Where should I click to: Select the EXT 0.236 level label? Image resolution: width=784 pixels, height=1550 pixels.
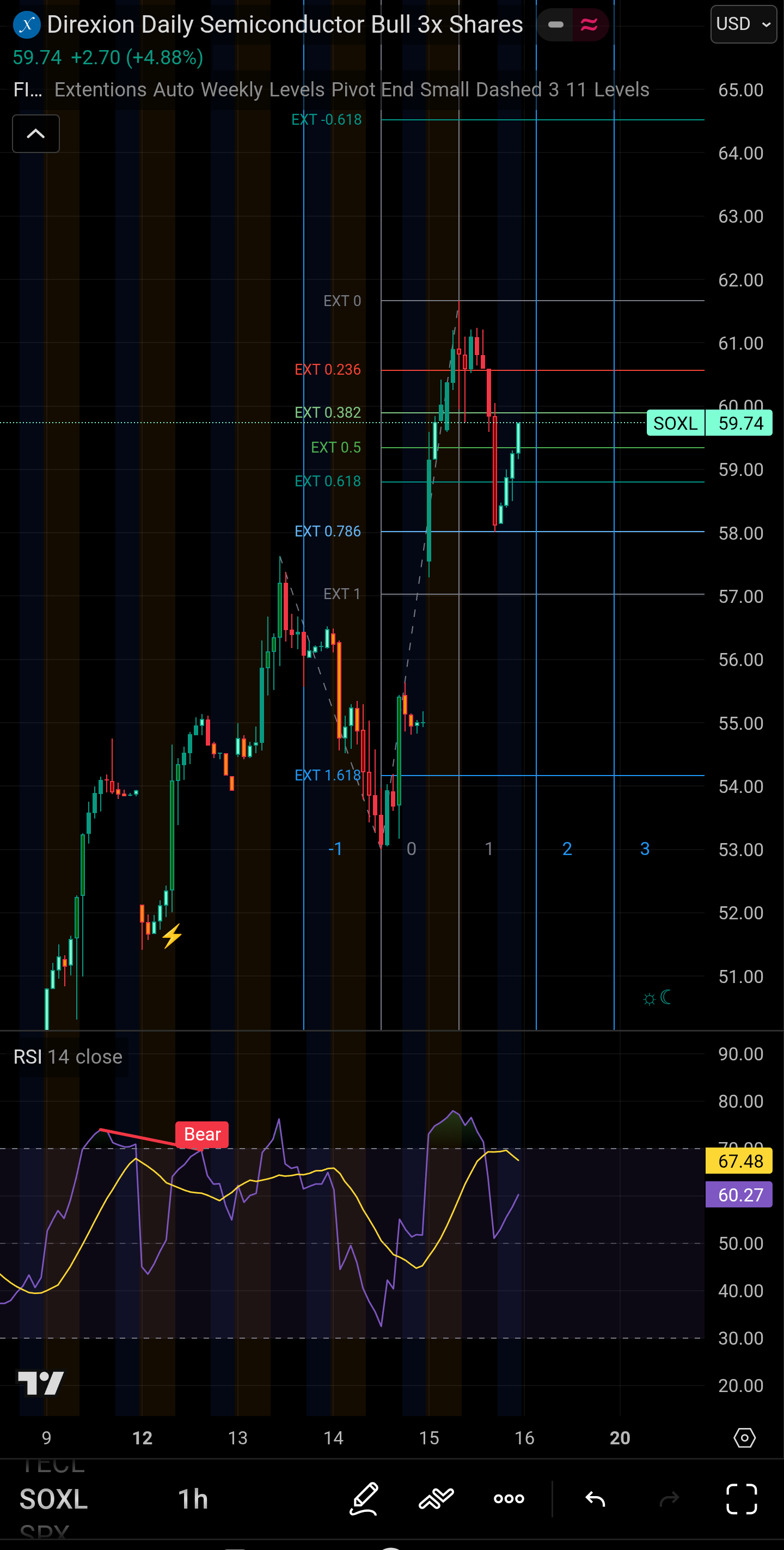coord(328,369)
